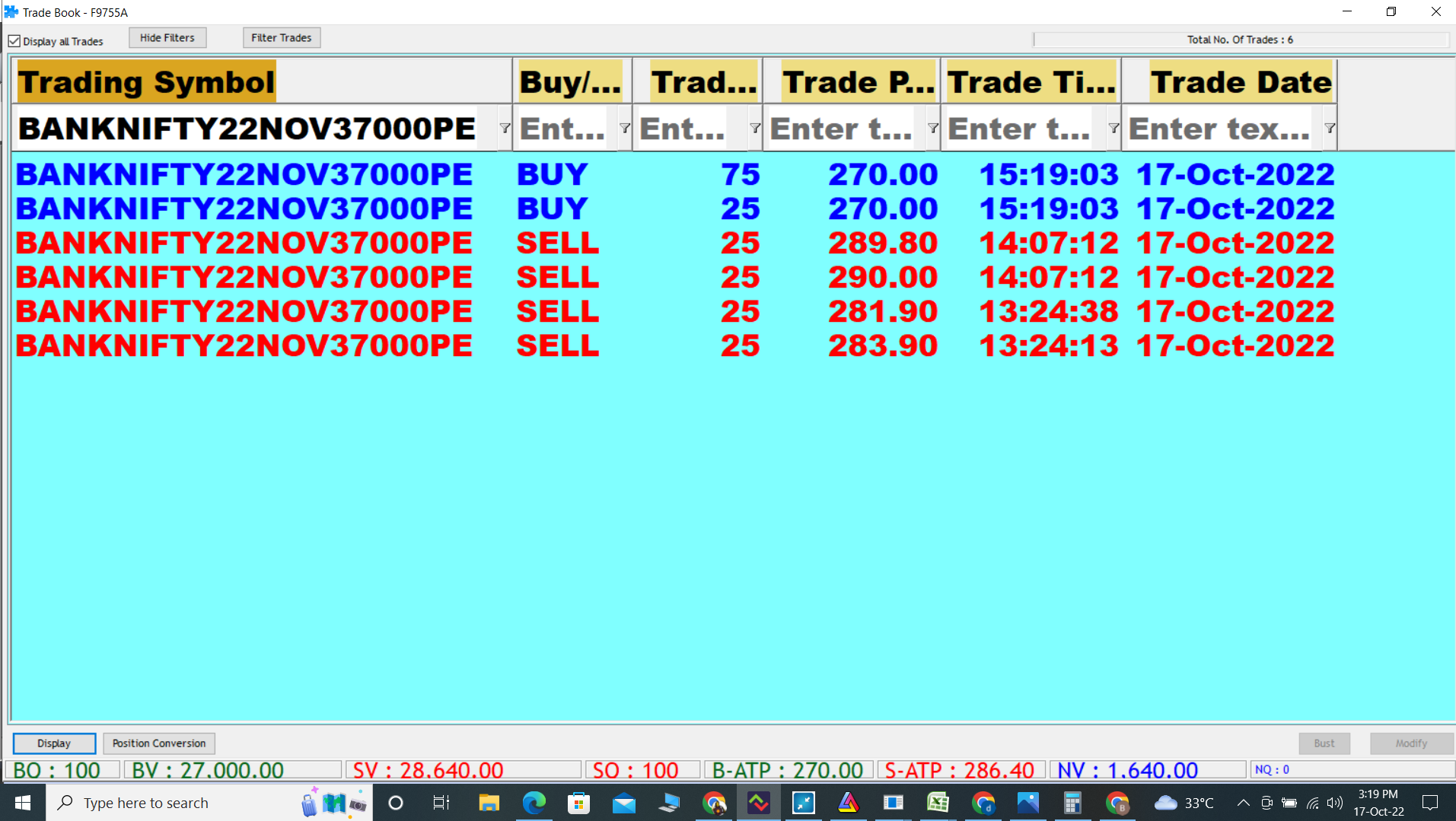Select the BUY 75 trade row at 270.00
The height and width of the screenshot is (821, 1456).
tap(674, 175)
